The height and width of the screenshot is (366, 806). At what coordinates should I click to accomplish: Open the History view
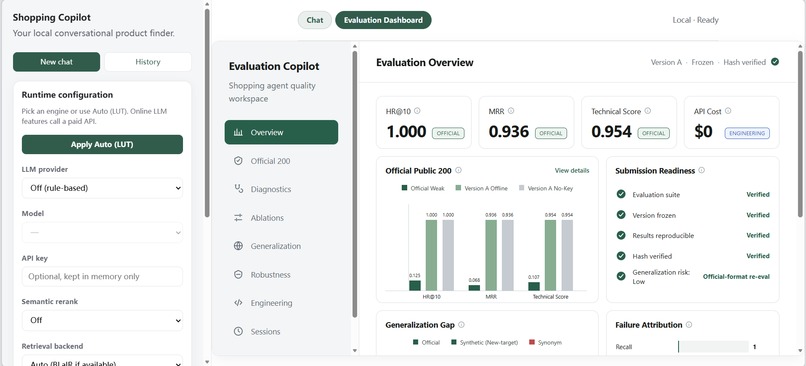[148, 62]
